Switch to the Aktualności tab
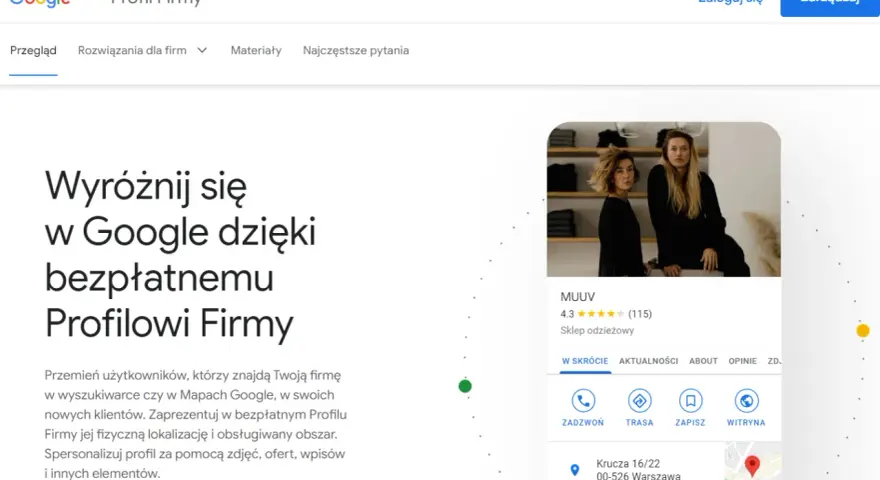Viewport: 880px width, 480px height. [648, 361]
